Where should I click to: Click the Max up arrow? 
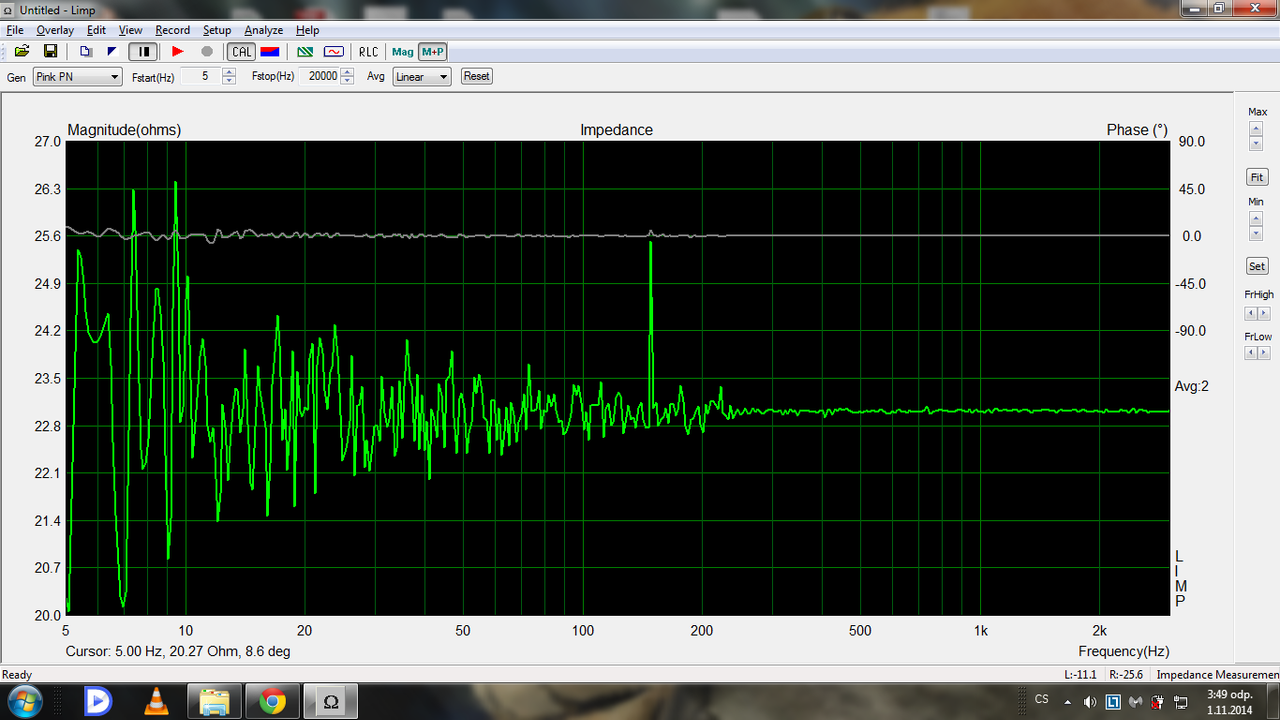[x=1257, y=129]
